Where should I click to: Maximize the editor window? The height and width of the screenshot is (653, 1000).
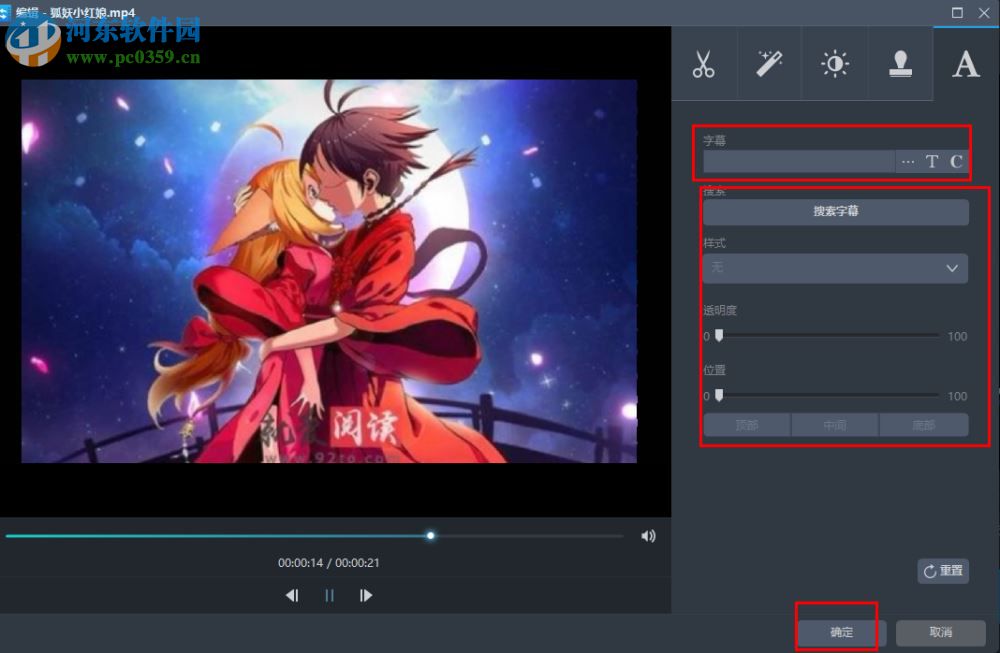tap(957, 13)
